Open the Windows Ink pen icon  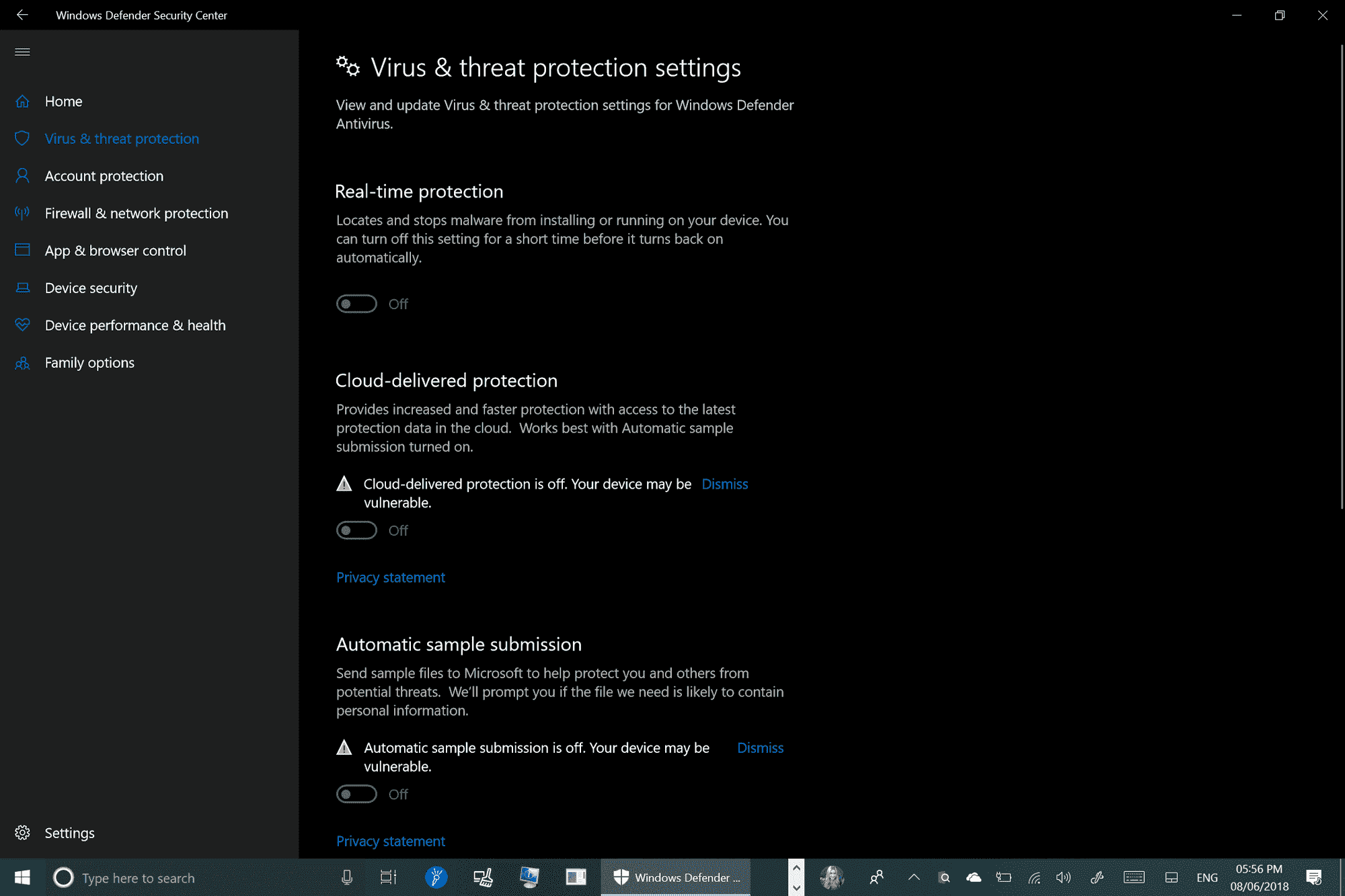tap(1098, 877)
